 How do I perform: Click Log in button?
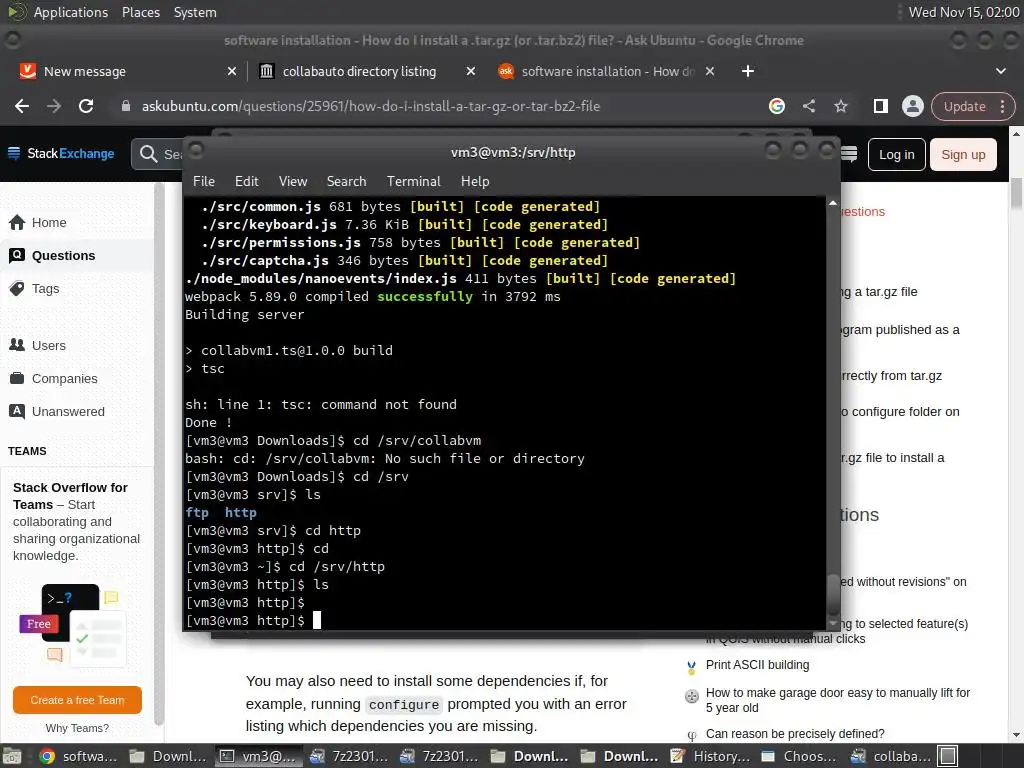(896, 155)
